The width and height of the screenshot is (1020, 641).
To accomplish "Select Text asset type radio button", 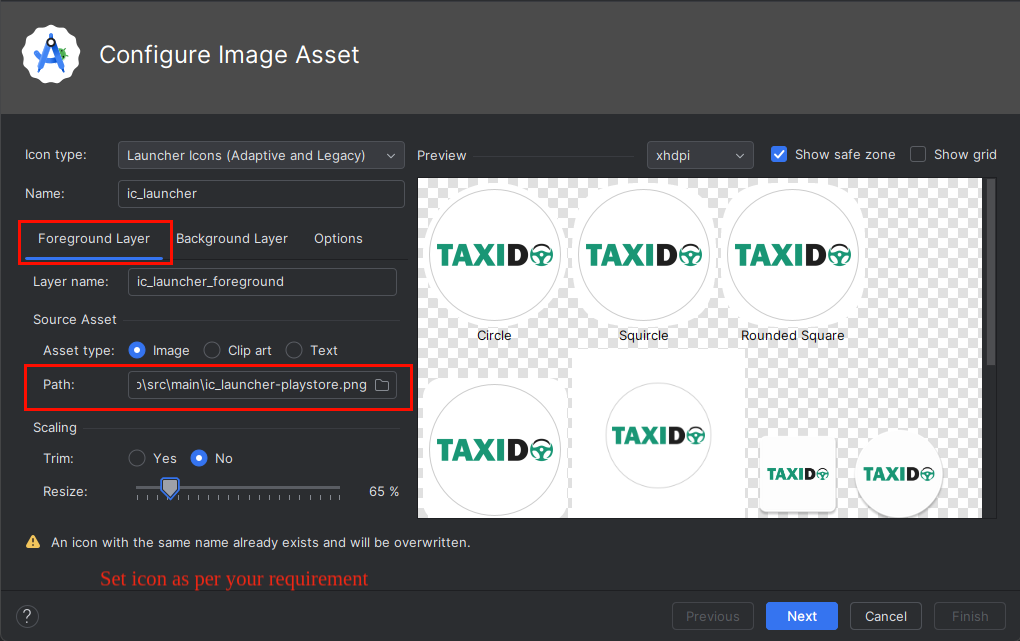I will 294,350.
